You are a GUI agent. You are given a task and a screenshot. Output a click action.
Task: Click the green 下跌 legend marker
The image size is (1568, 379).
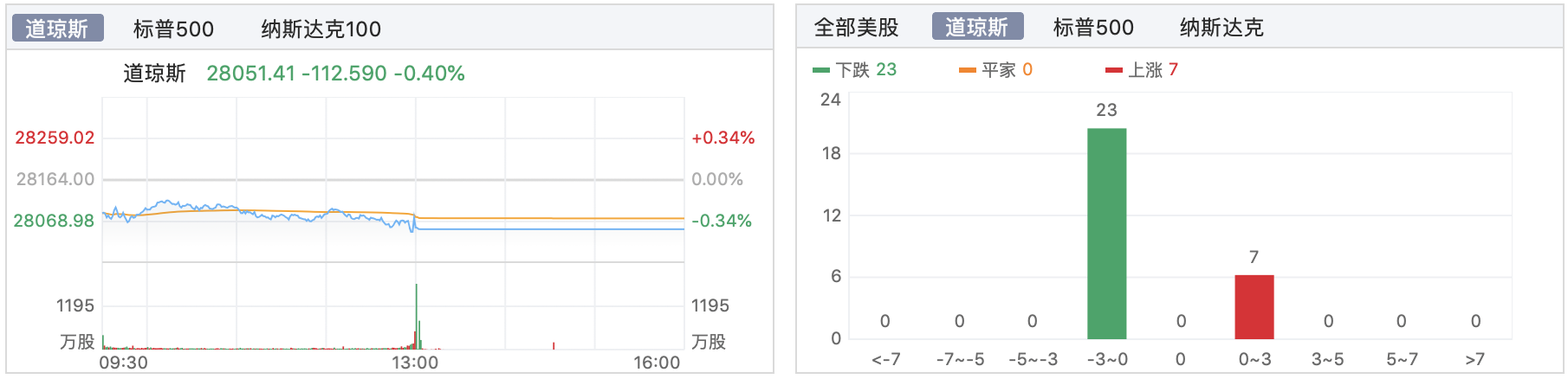(821, 70)
